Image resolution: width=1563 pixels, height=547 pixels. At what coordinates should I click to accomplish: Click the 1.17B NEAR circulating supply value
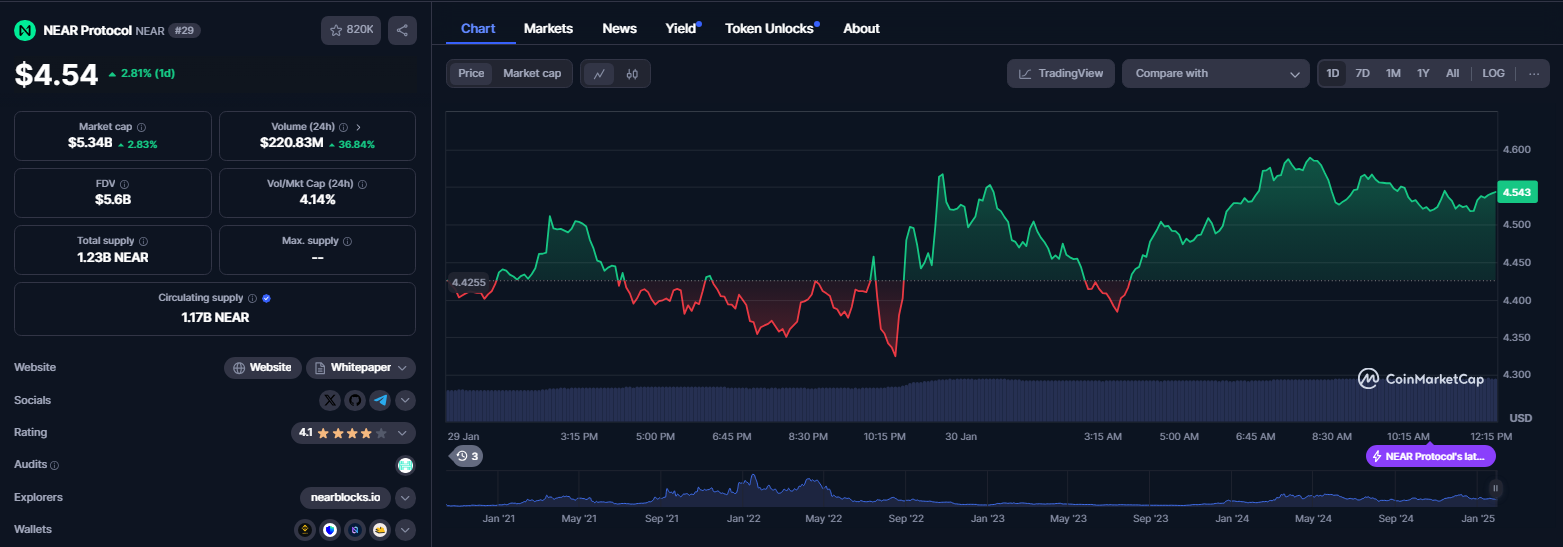[215, 317]
